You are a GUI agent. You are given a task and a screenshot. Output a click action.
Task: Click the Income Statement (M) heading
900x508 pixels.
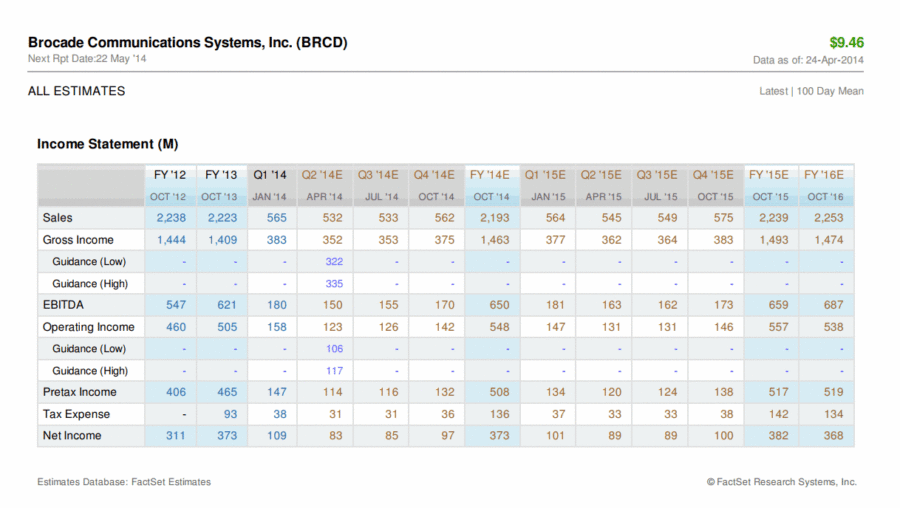pyautogui.click(x=108, y=144)
